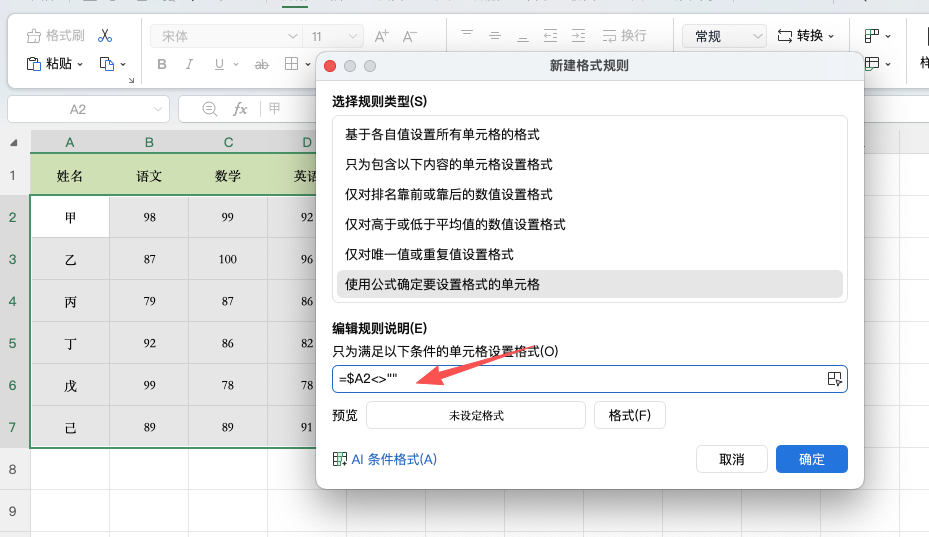Click the cell Borders icon

pos(291,63)
